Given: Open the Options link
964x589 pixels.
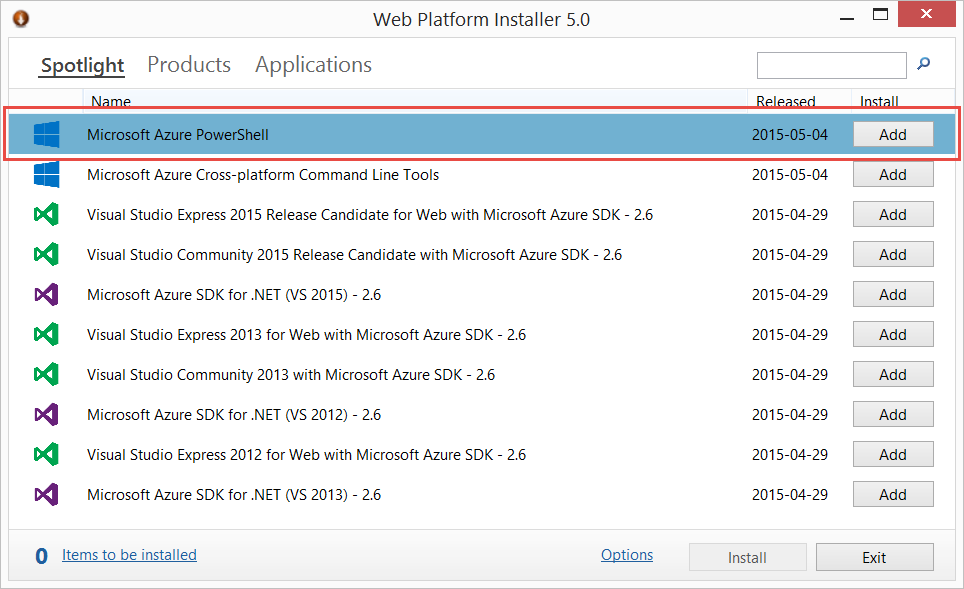Looking at the screenshot, I should (626, 555).
